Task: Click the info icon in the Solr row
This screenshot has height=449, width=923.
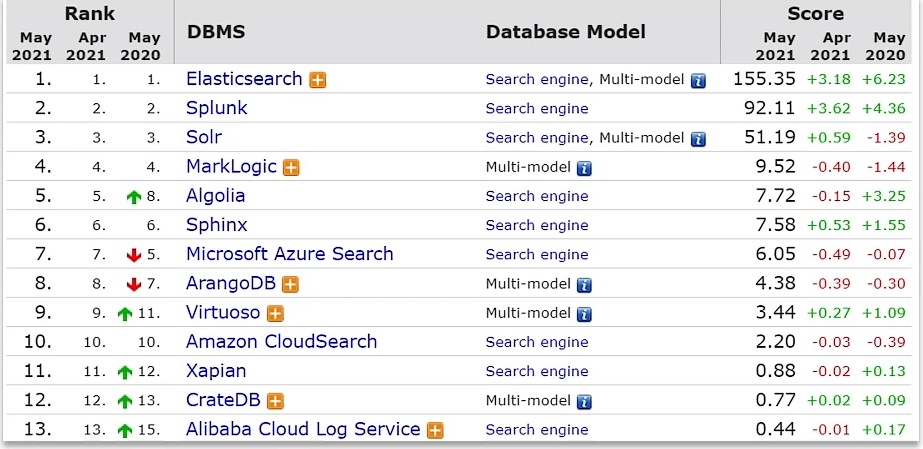Action: tap(698, 139)
